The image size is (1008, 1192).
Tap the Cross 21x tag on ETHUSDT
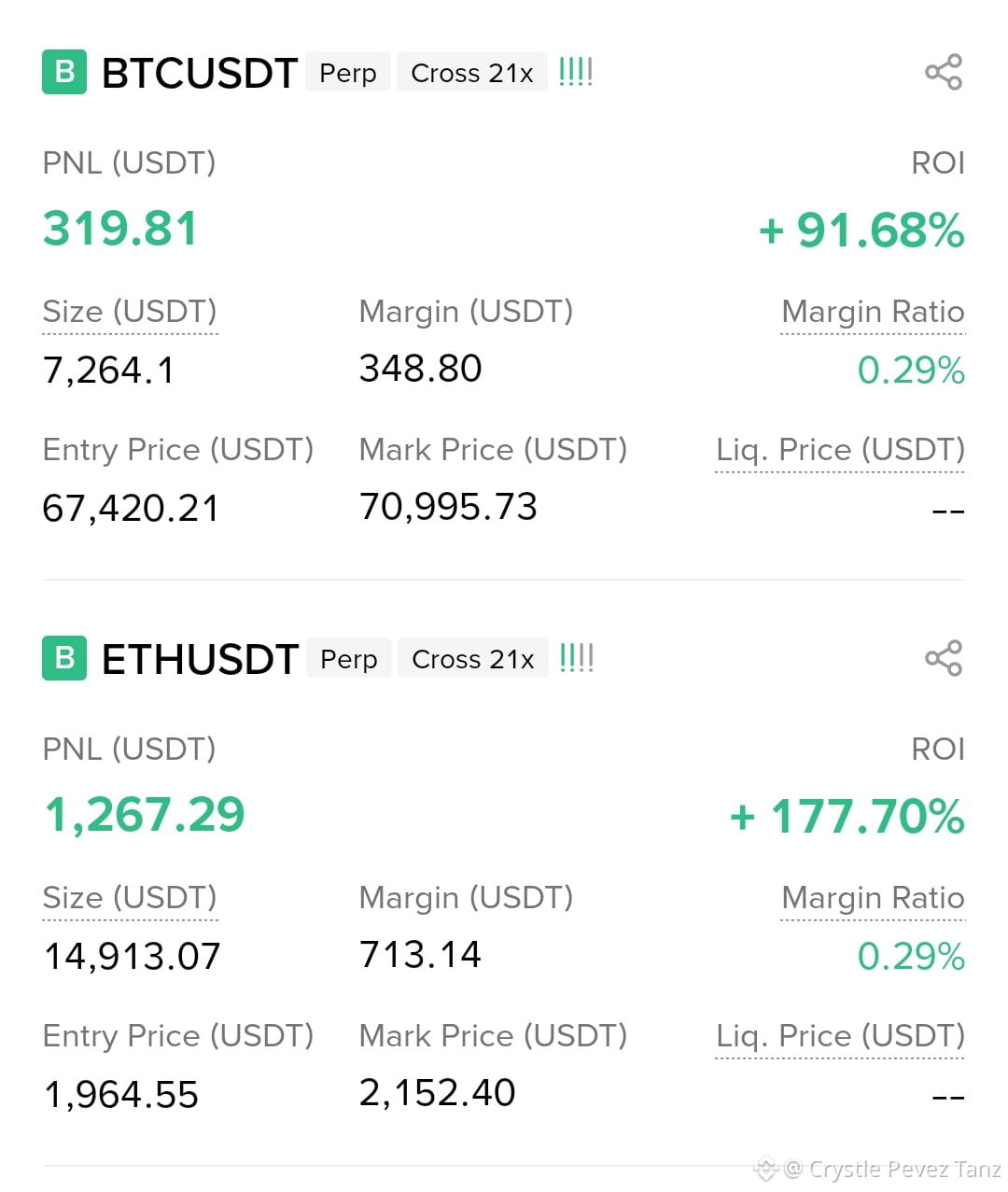tap(473, 659)
